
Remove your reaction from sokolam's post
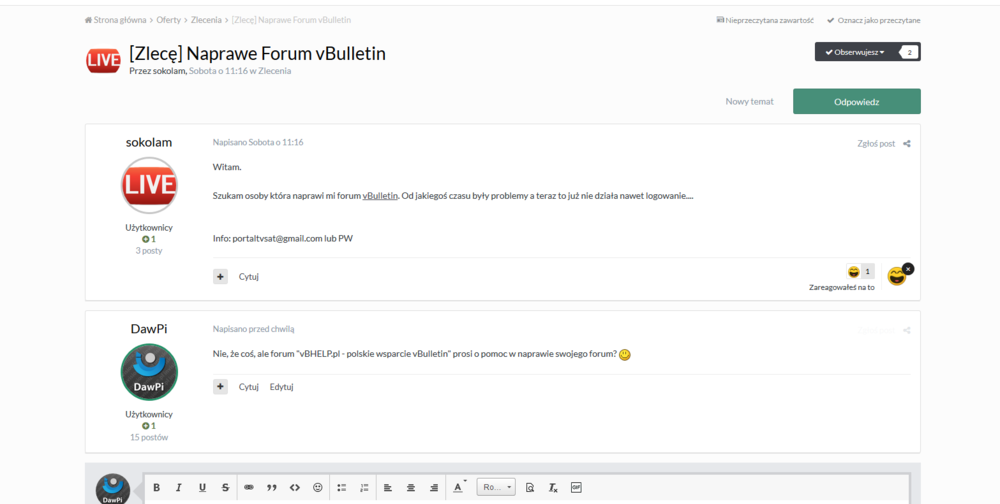(x=908, y=269)
